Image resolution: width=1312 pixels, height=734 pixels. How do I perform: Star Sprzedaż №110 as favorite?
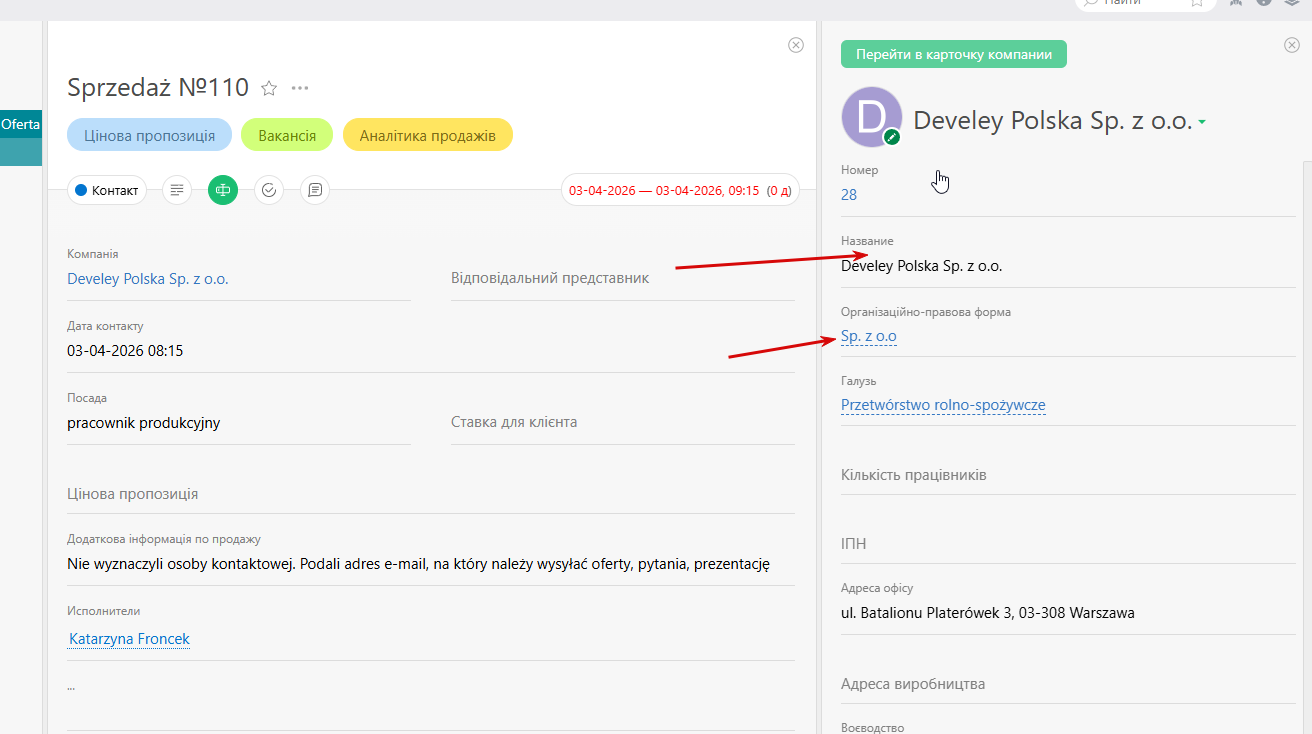click(x=269, y=88)
